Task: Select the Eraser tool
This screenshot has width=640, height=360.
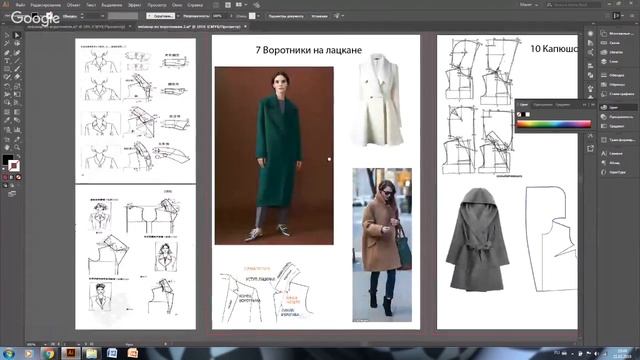Action: click(17, 77)
